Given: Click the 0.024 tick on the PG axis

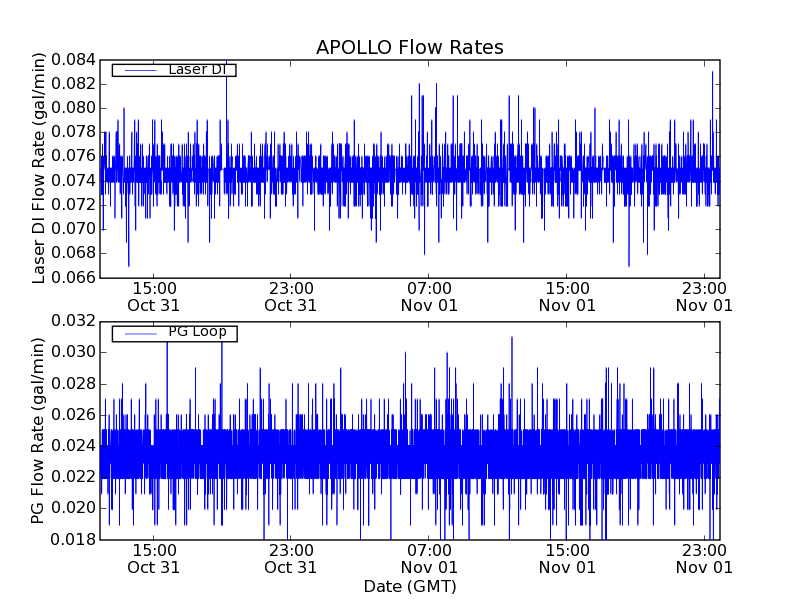Looking at the screenshot, I should tap(73, 446).
